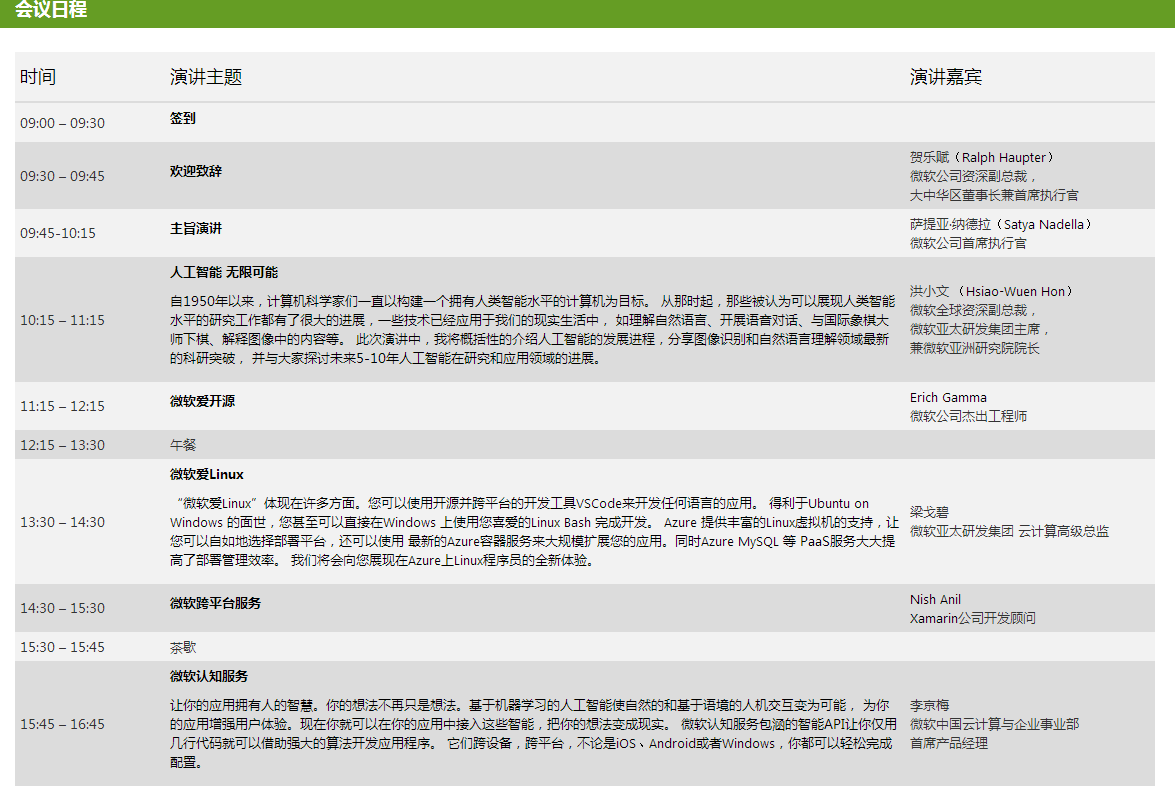The width and height of the screenshot is (1175, 786).
Task: Click the 15:30 – 15:45 time cell
Action: click(62, 647)
